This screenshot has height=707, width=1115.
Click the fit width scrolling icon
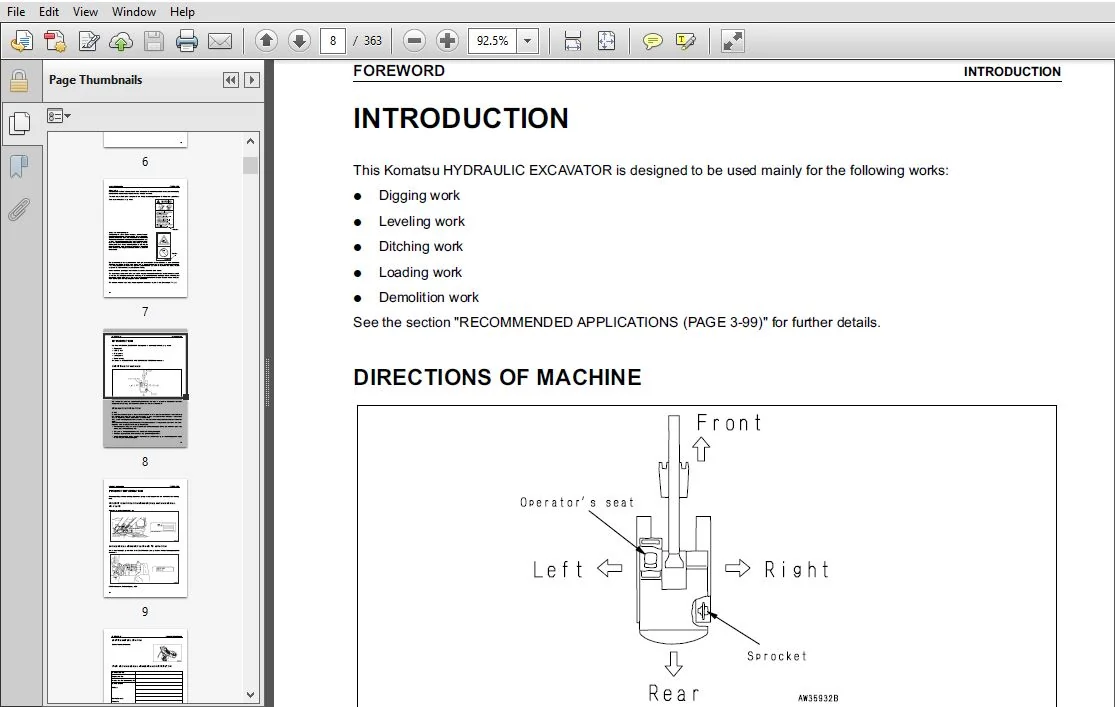click(x=572, y=41)
